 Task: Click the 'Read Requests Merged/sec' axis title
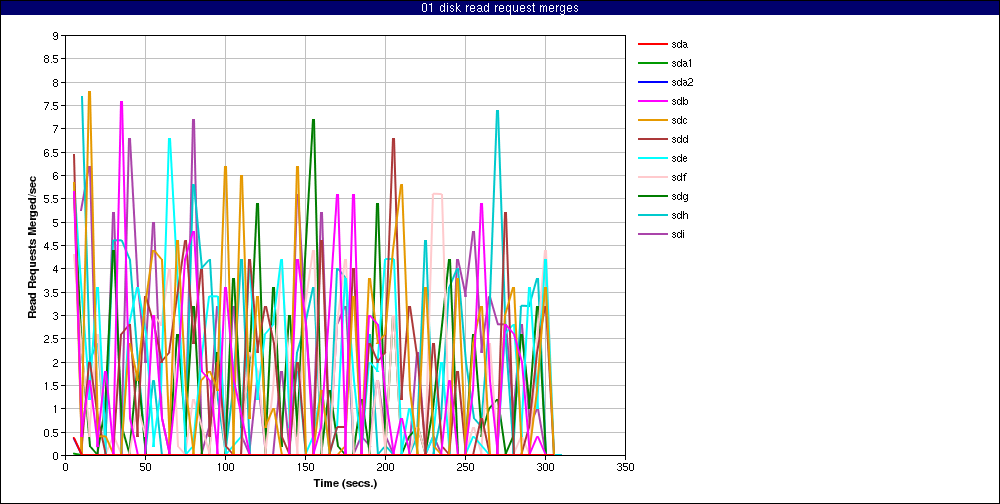click(31, 246)
